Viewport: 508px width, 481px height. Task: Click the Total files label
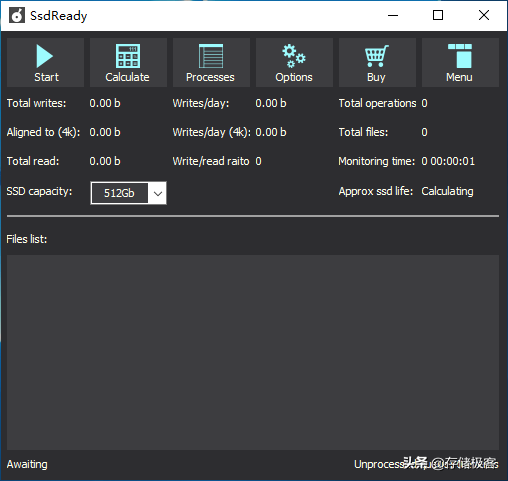click(x=363, y=132)
